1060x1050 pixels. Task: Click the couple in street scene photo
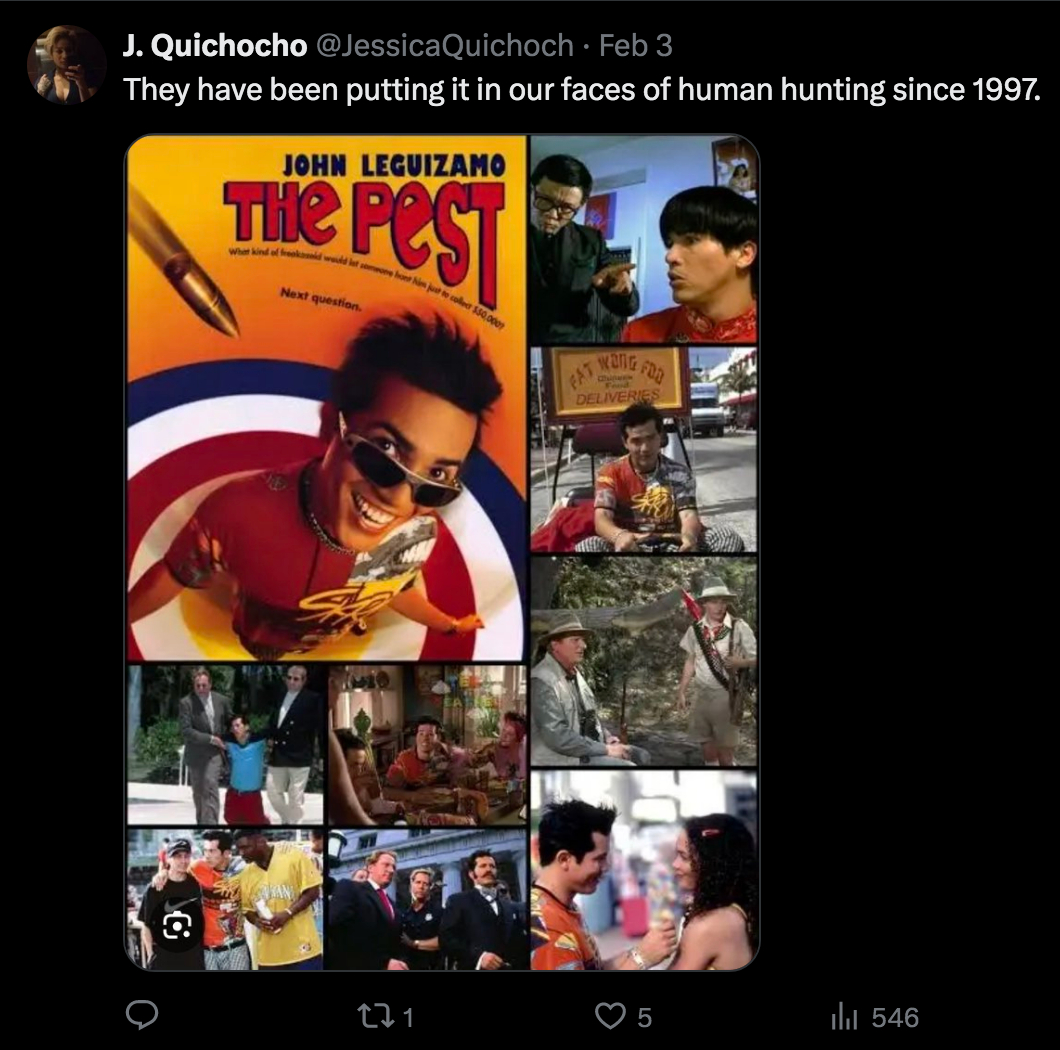[644, 870]
